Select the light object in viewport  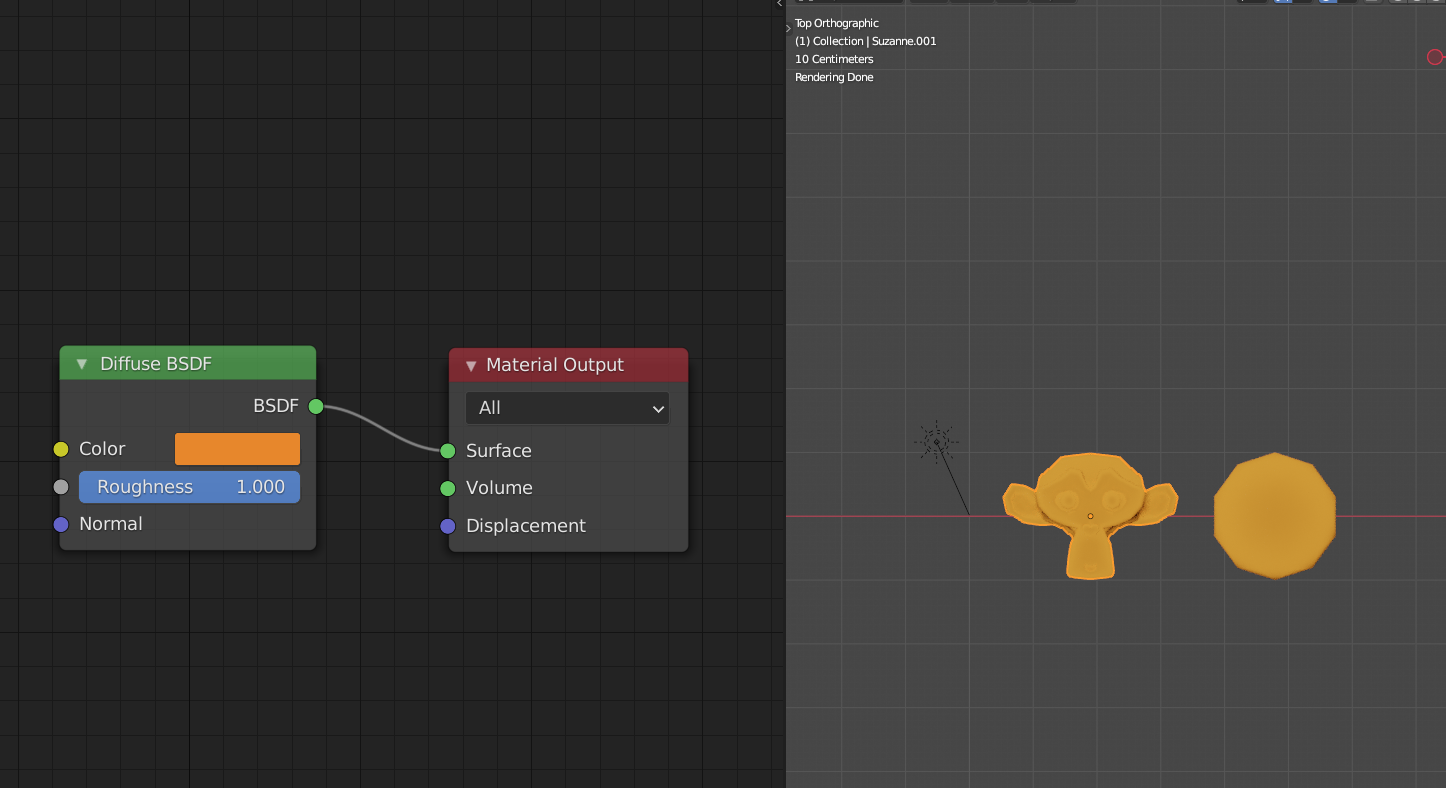(x=936, y=442)
